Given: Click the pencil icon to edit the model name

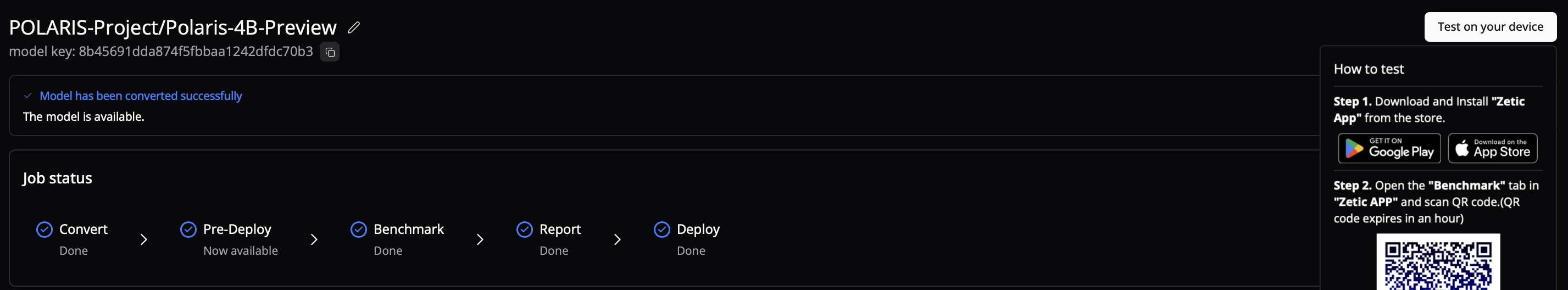Looking at the screenshot, I should [x=354, y=27].
